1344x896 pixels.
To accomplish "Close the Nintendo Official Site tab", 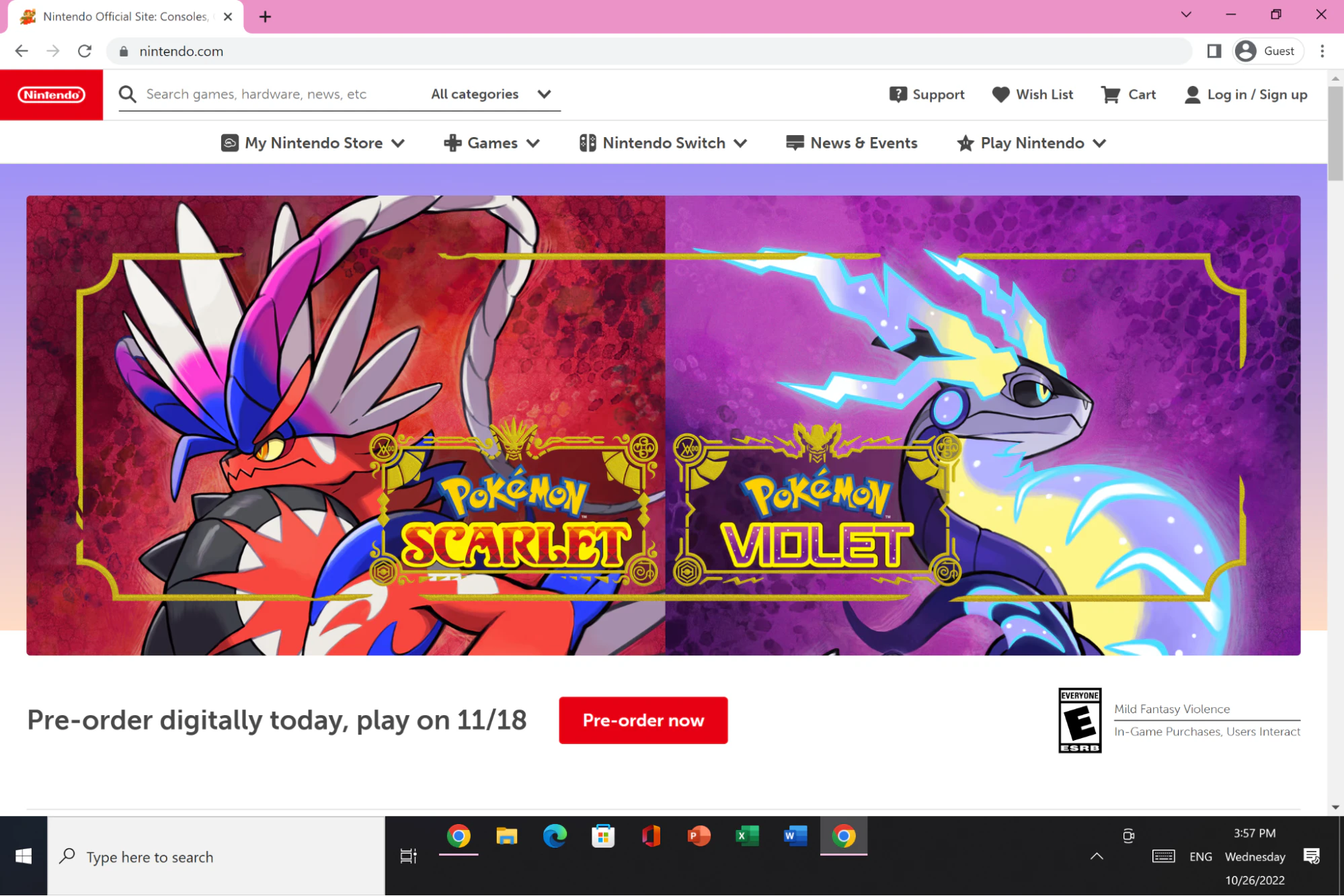I will pyautogui.click(x=228, y=17).
